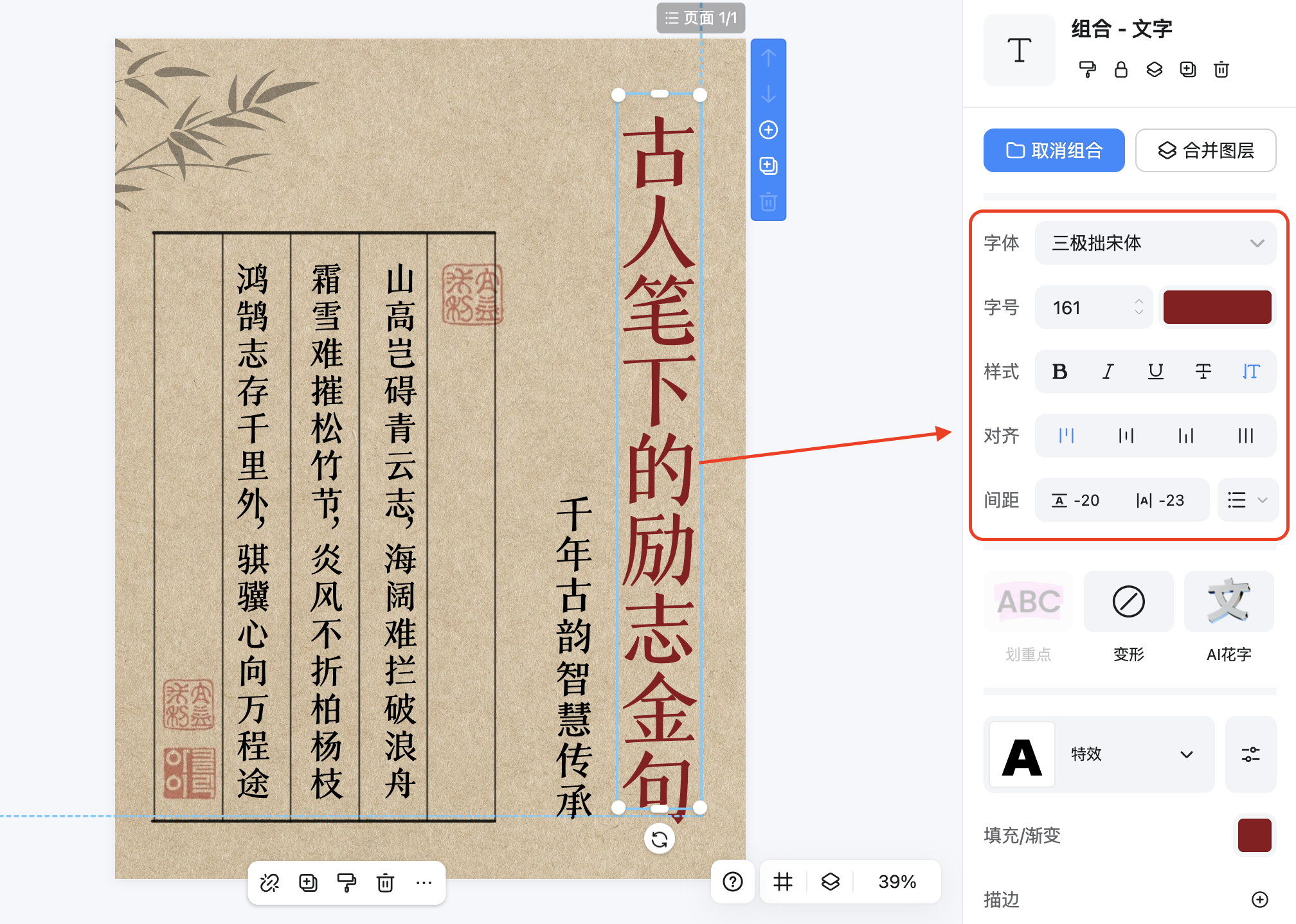Screen dimensions: 1296x924
Task: Open layers icon near zoom control
Action: [x=830, y=882]
